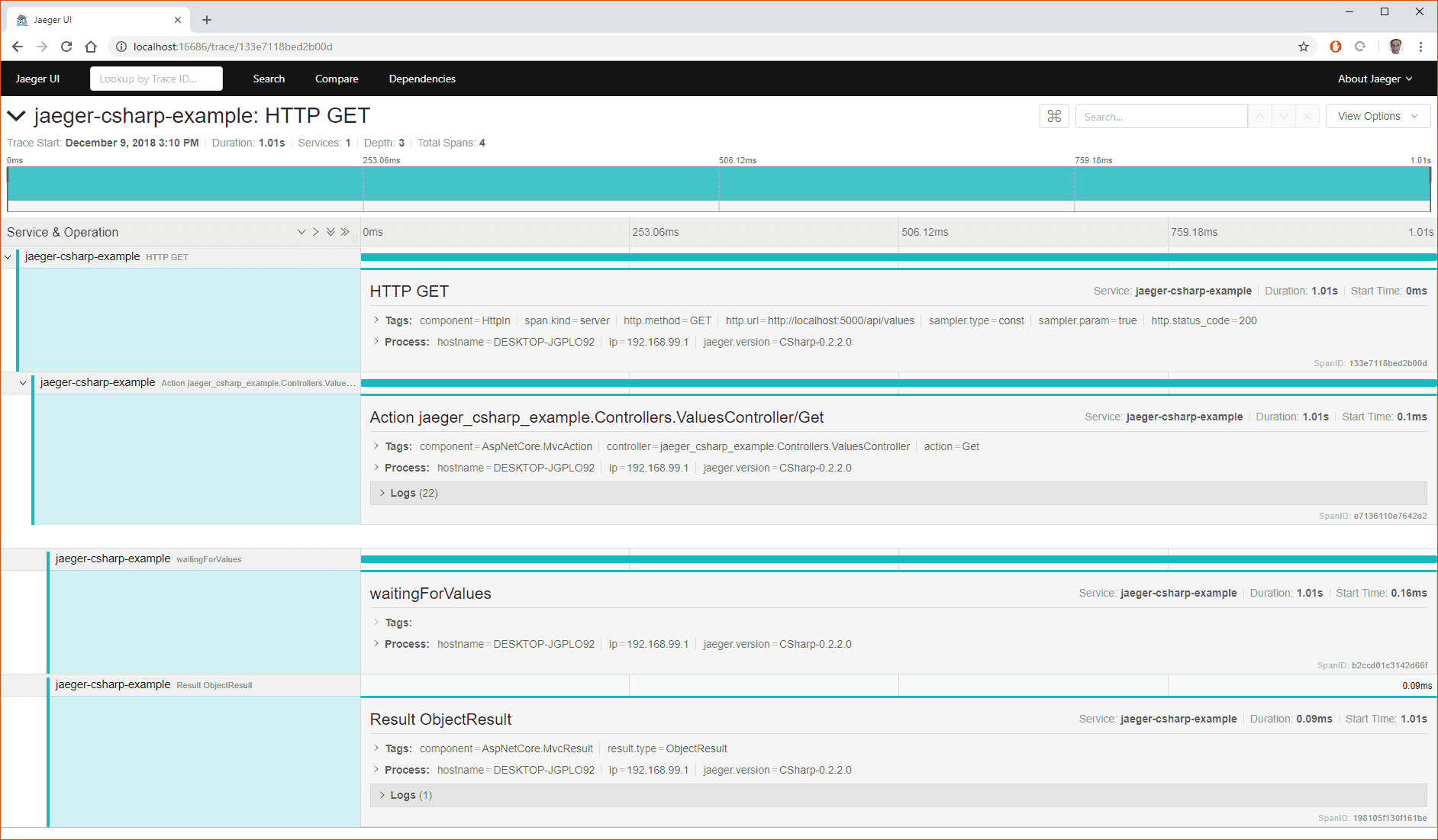Click the sampler.type=const tag

[976, 320]
